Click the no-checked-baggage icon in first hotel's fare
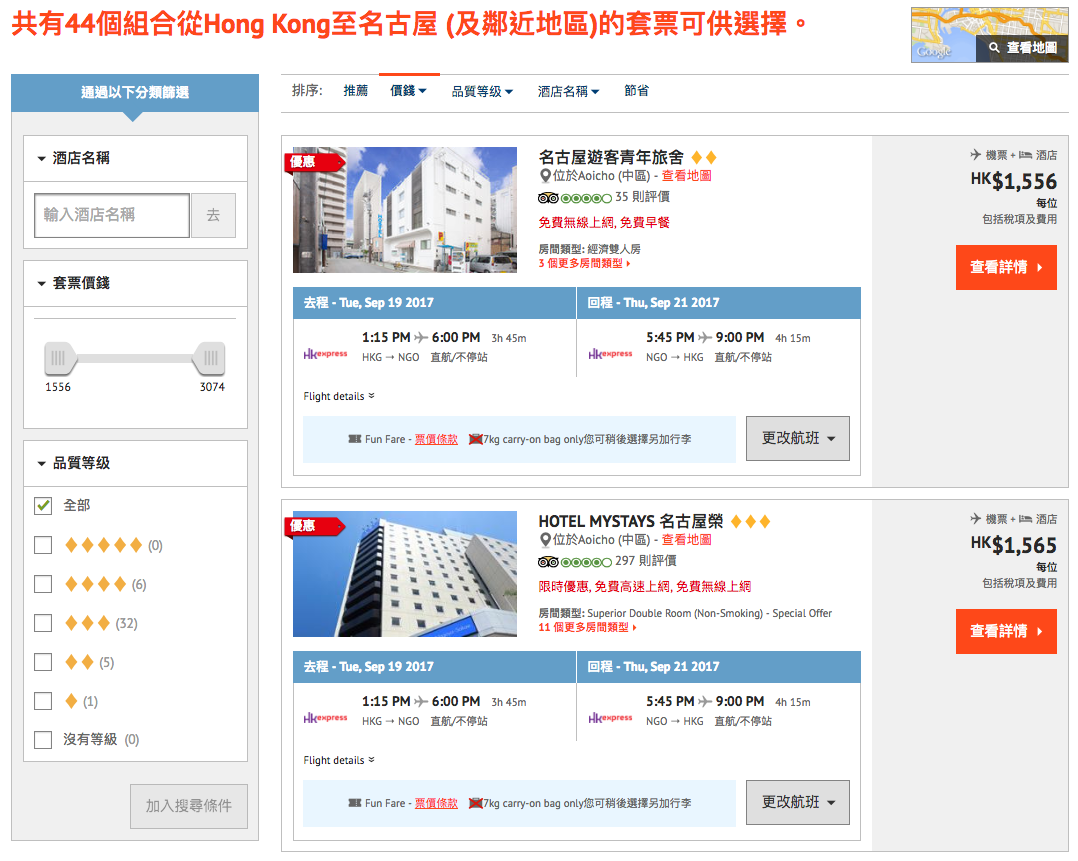This screenshot has height=861, width=1078. click(x=475, y=439)
